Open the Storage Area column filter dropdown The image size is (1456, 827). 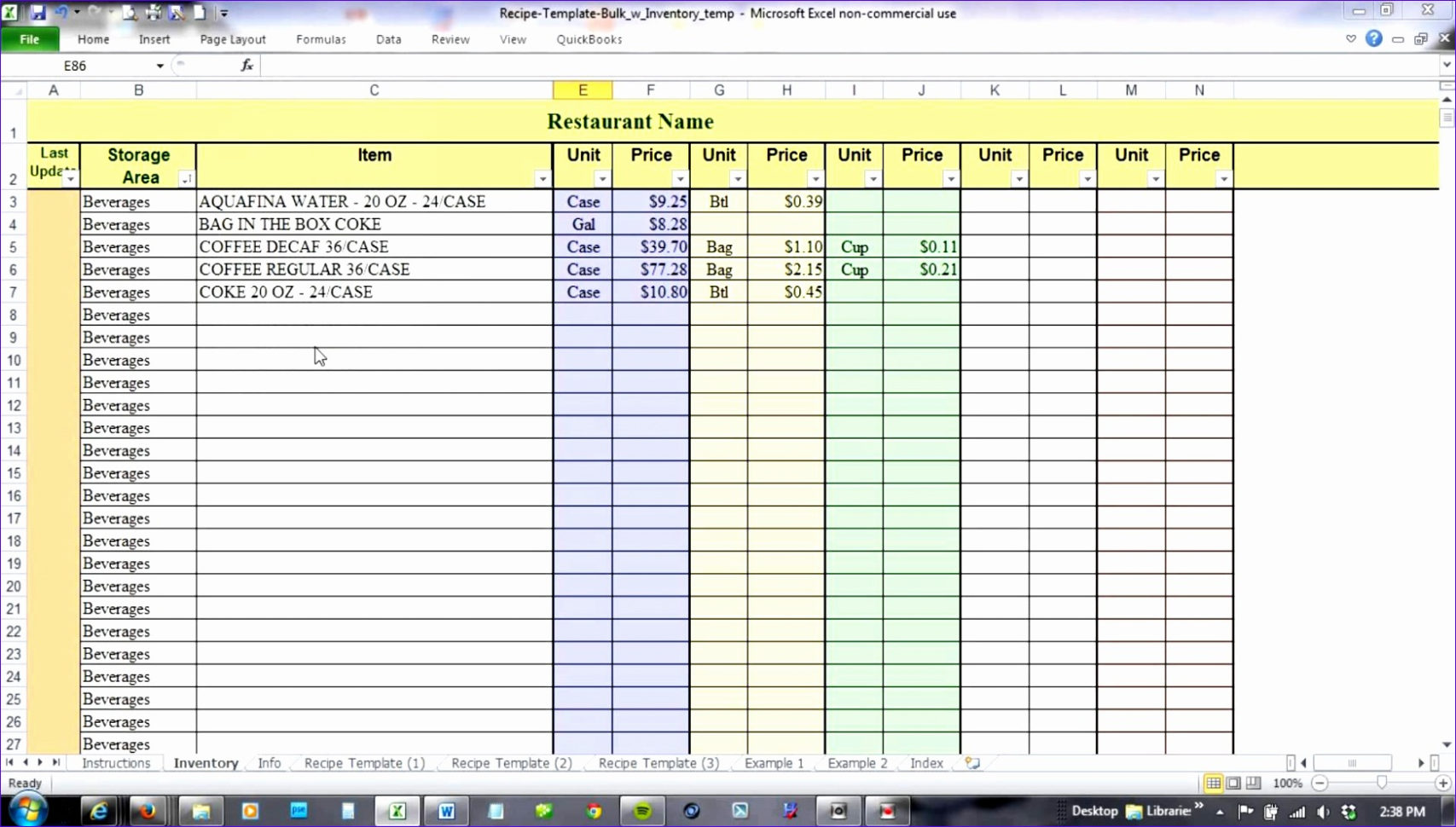(186, 180)
